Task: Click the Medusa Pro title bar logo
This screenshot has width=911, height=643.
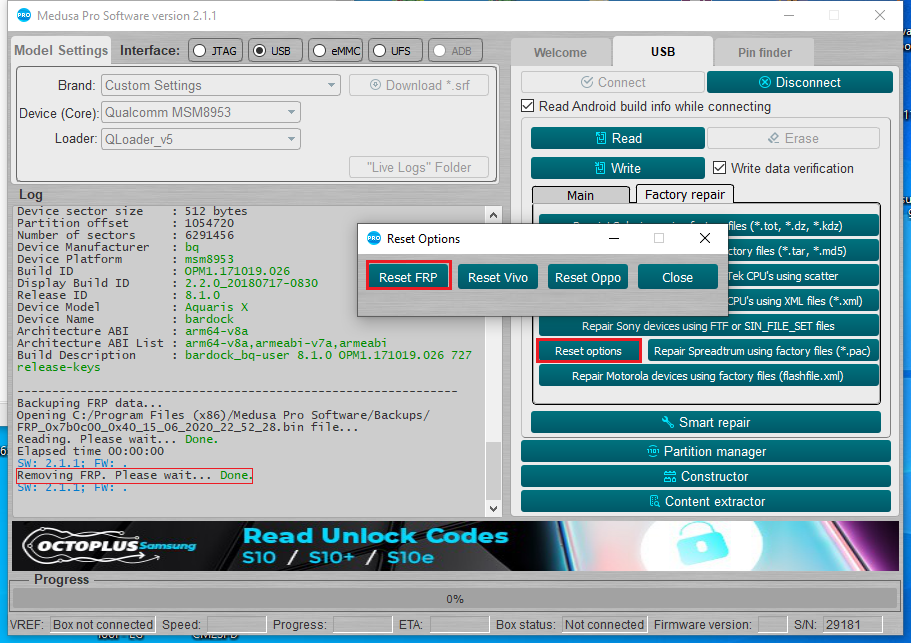Action: (24, 15)
